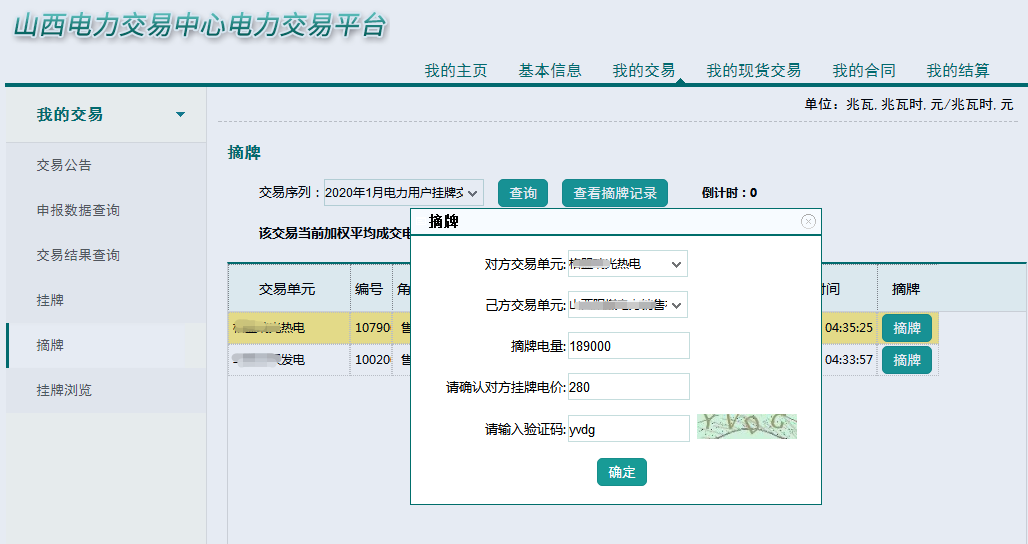Viewport: 1028px width, 544px height.
Task: Collapse 我的交易 sidebar arrow
Action: (180, 115)
